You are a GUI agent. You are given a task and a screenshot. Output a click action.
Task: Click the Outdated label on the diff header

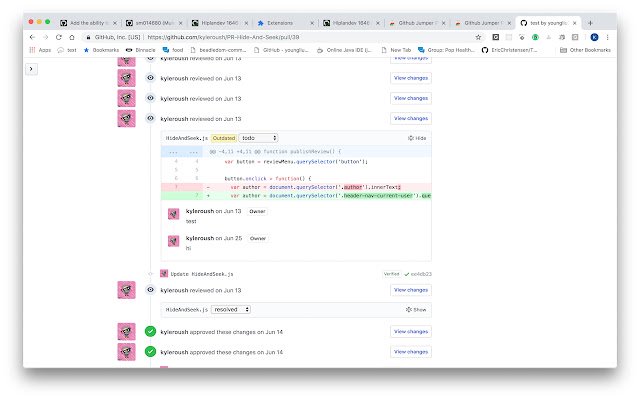224,138
